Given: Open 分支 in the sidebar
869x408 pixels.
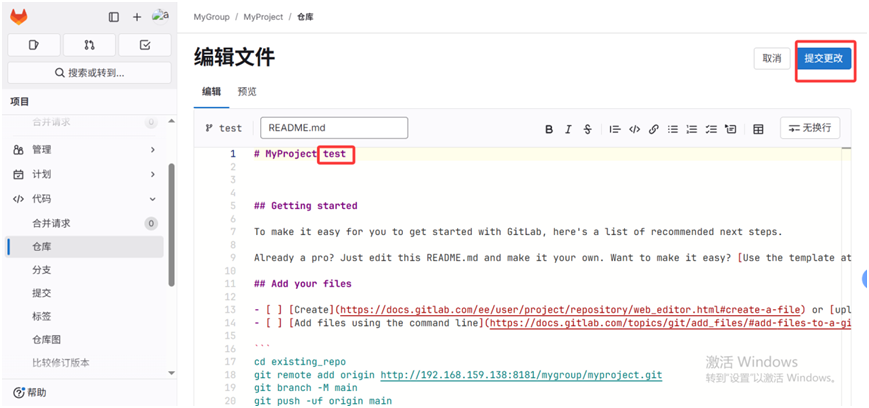Looking at the screenshot, I should (x=85, y=270).
